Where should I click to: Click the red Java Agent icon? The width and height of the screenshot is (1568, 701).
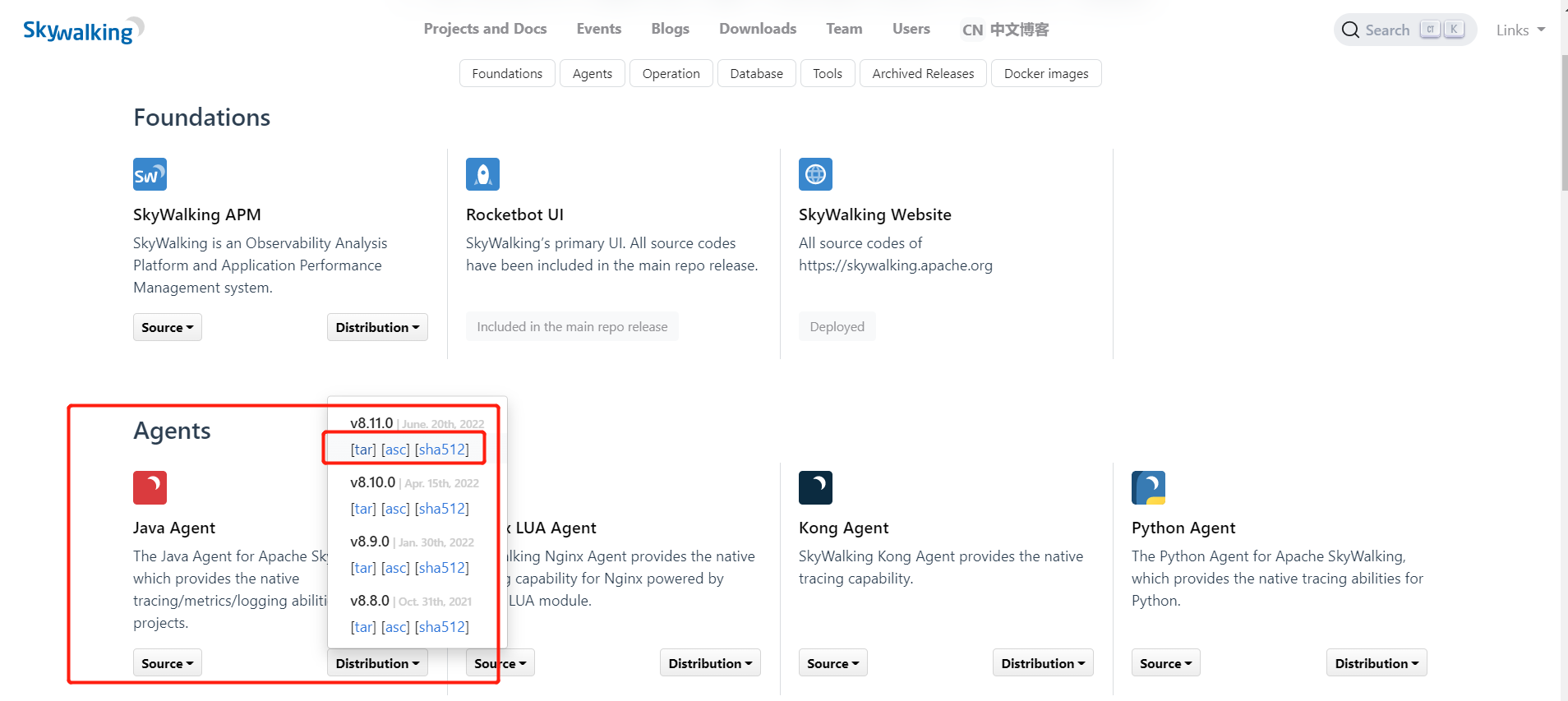pyautogui.click(x=150, y=487)
